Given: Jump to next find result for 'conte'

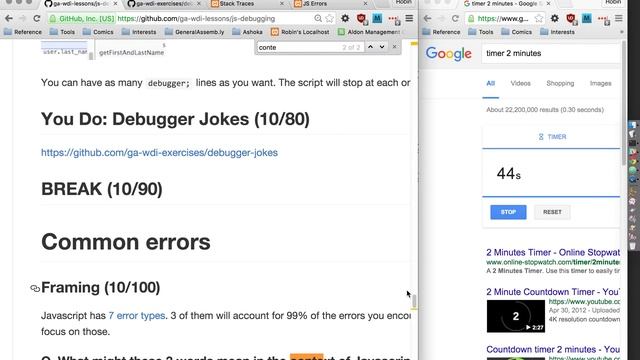Looking at the screenshot, I should tap(382, 47).
